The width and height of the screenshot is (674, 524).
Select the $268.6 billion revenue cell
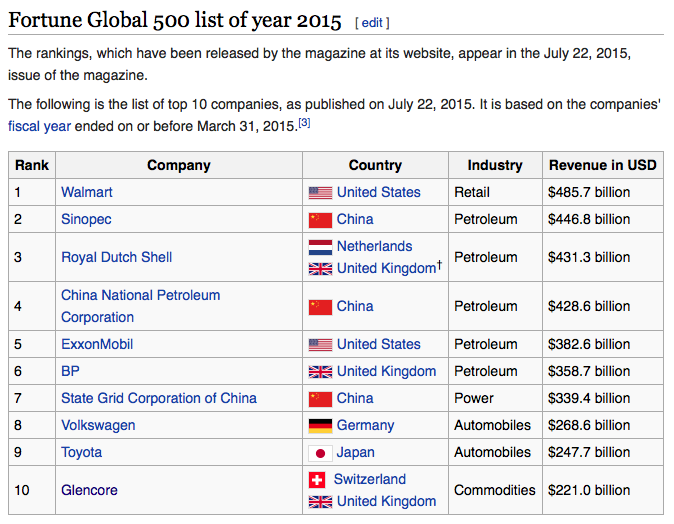603,425
